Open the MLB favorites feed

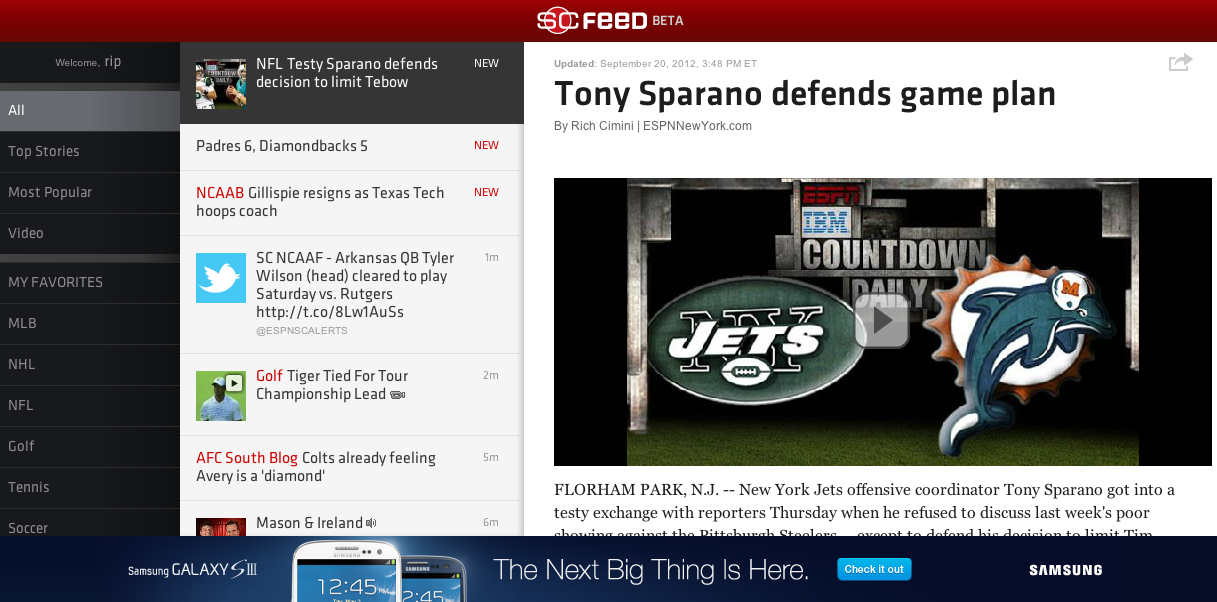pyautogui.click(x=90, y=323)
